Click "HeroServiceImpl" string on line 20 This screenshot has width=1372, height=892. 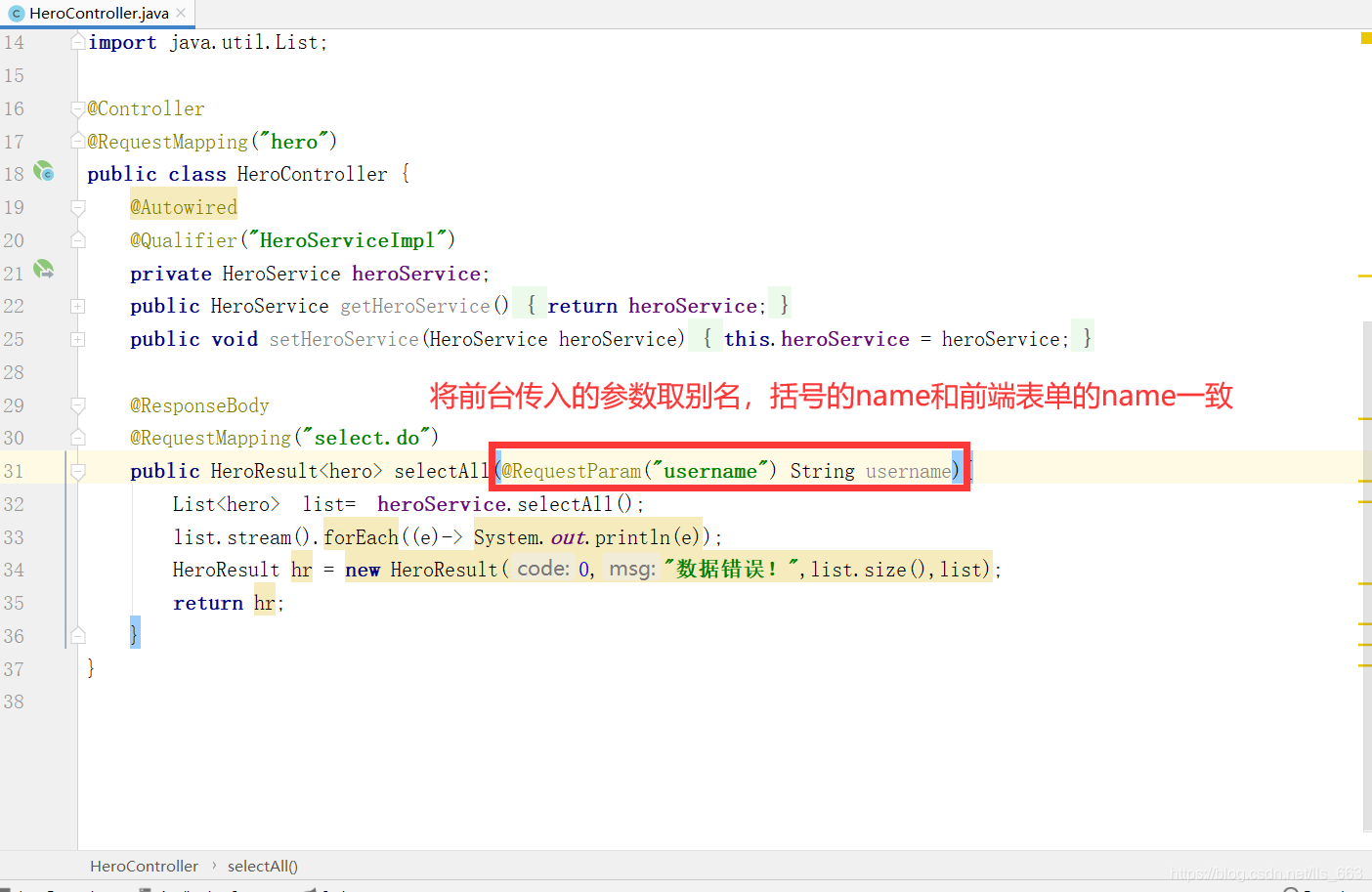click(x=347, y=240)
